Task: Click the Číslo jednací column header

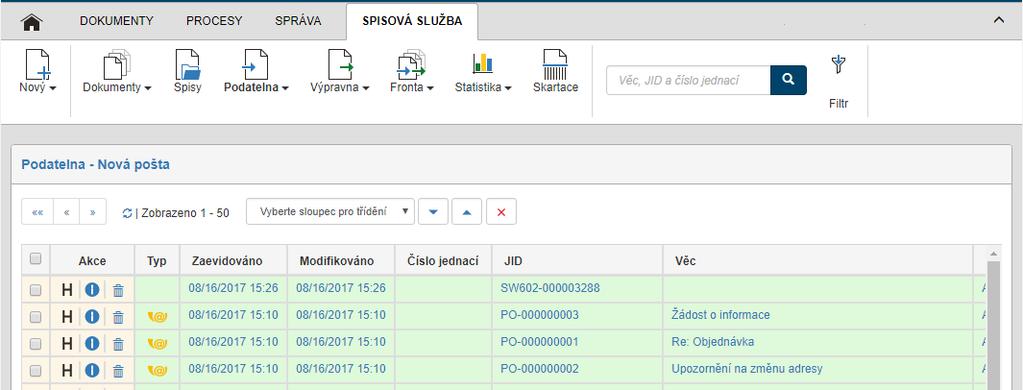Action: pos(443,261)
